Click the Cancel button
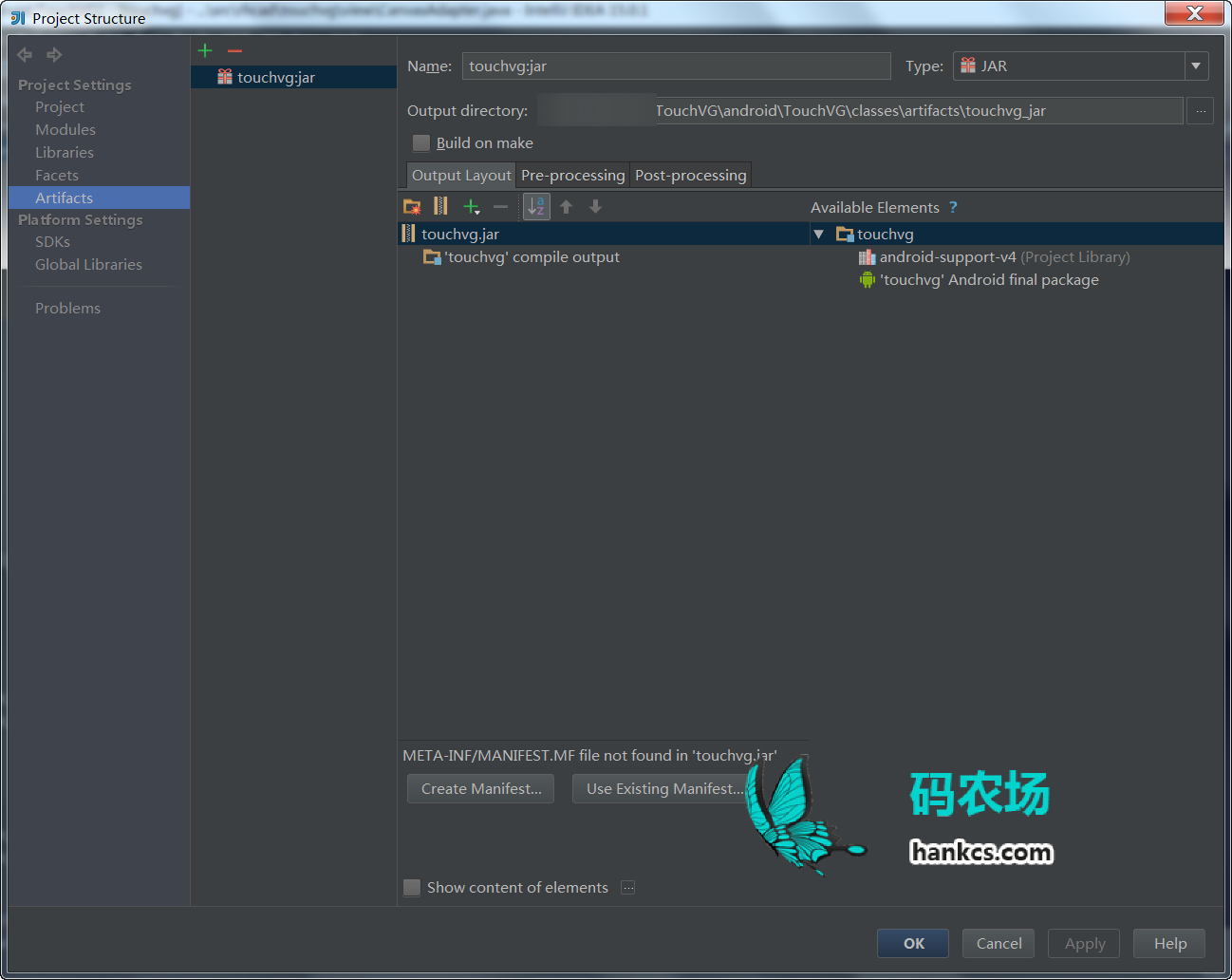 pos(999,944)
